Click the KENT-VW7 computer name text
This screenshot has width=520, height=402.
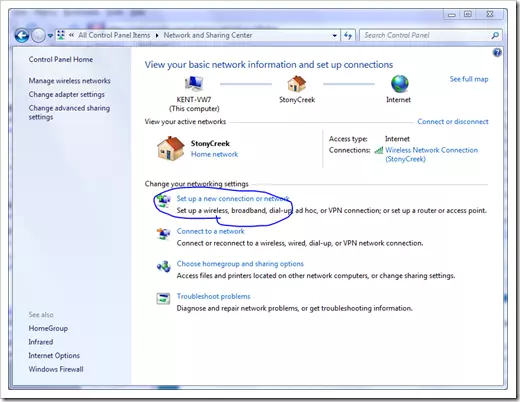coord(194,100)
